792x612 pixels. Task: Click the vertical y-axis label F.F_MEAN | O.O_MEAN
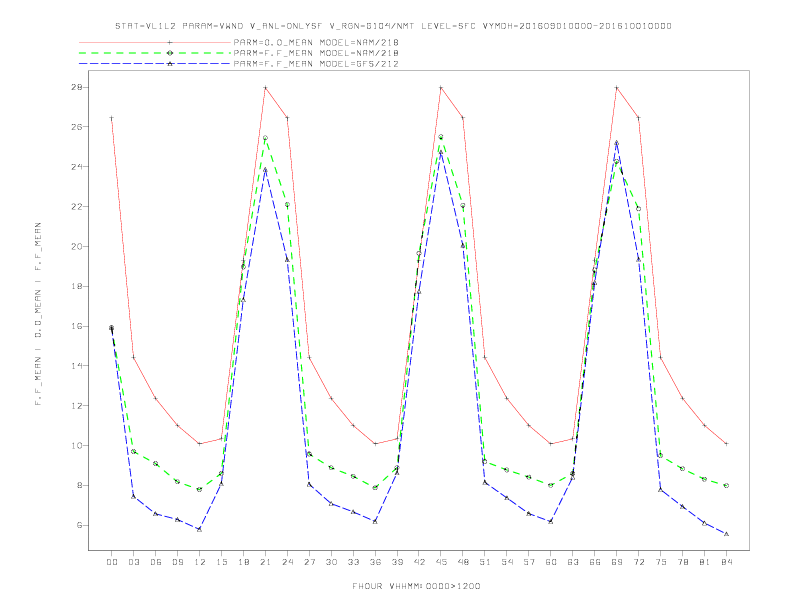click(38, 314)
